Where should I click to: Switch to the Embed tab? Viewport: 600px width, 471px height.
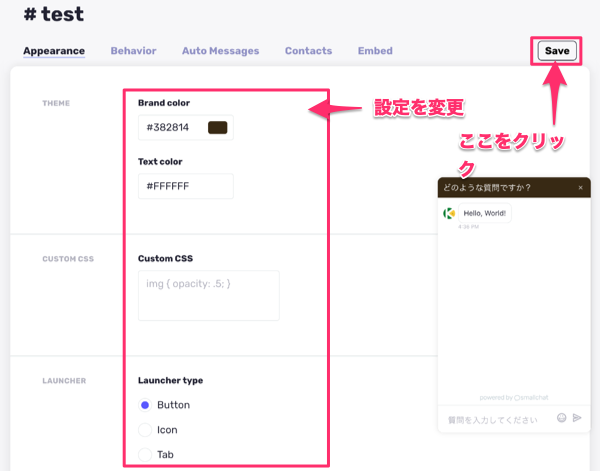(x=375, y=51)
